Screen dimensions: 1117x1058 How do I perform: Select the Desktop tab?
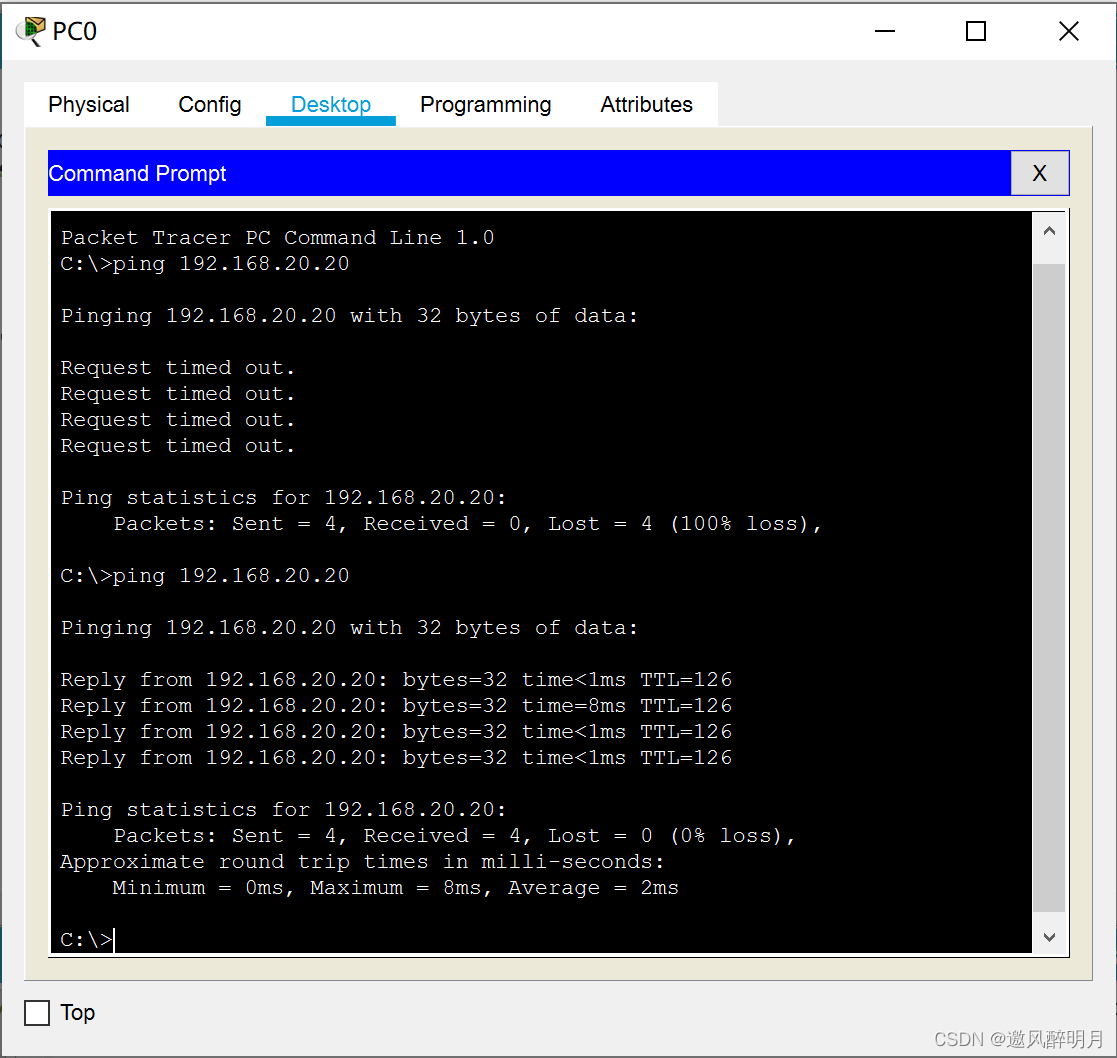pos(331,105)
